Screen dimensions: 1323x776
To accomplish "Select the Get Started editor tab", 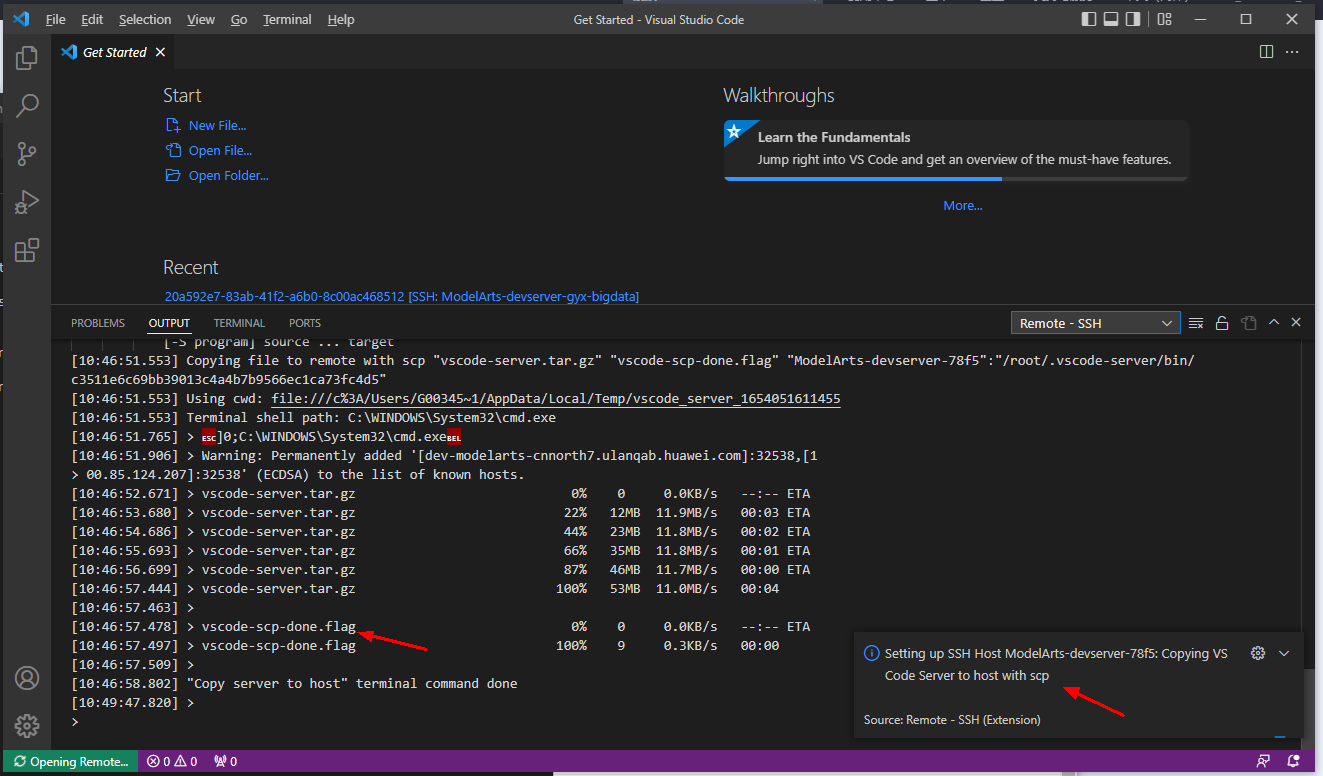I will coord(113,52).
